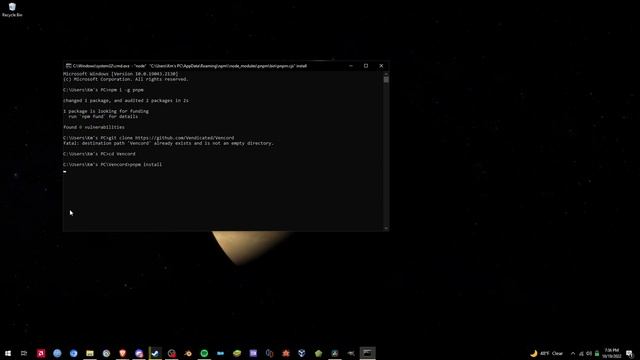
Task: Click the 'changed 1 package, and audited' line
Action: coord(126,100)
